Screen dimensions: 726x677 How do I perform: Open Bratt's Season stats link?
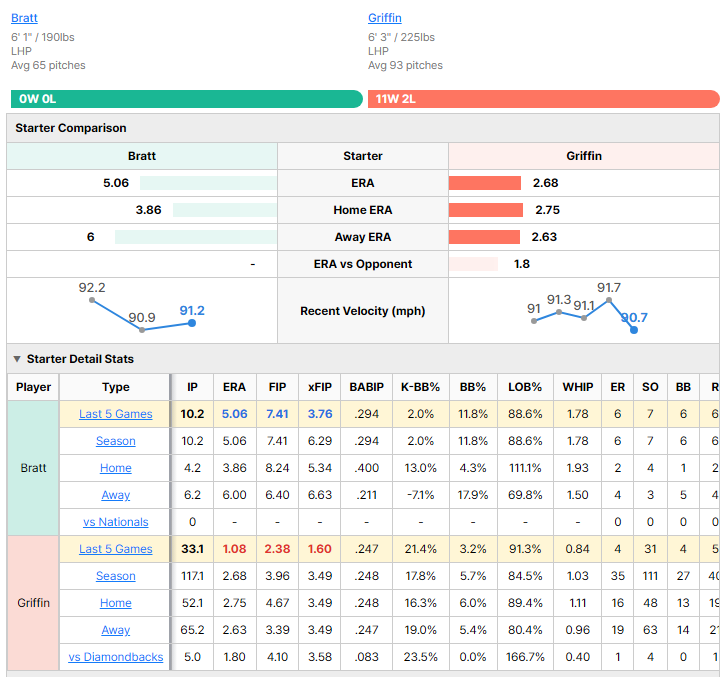[115, 441]
